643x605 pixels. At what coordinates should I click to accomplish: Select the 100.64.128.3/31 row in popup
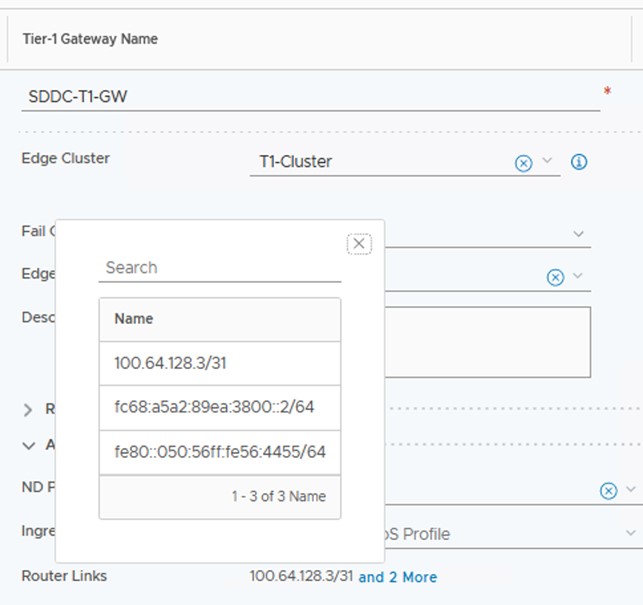coord(220,364)
